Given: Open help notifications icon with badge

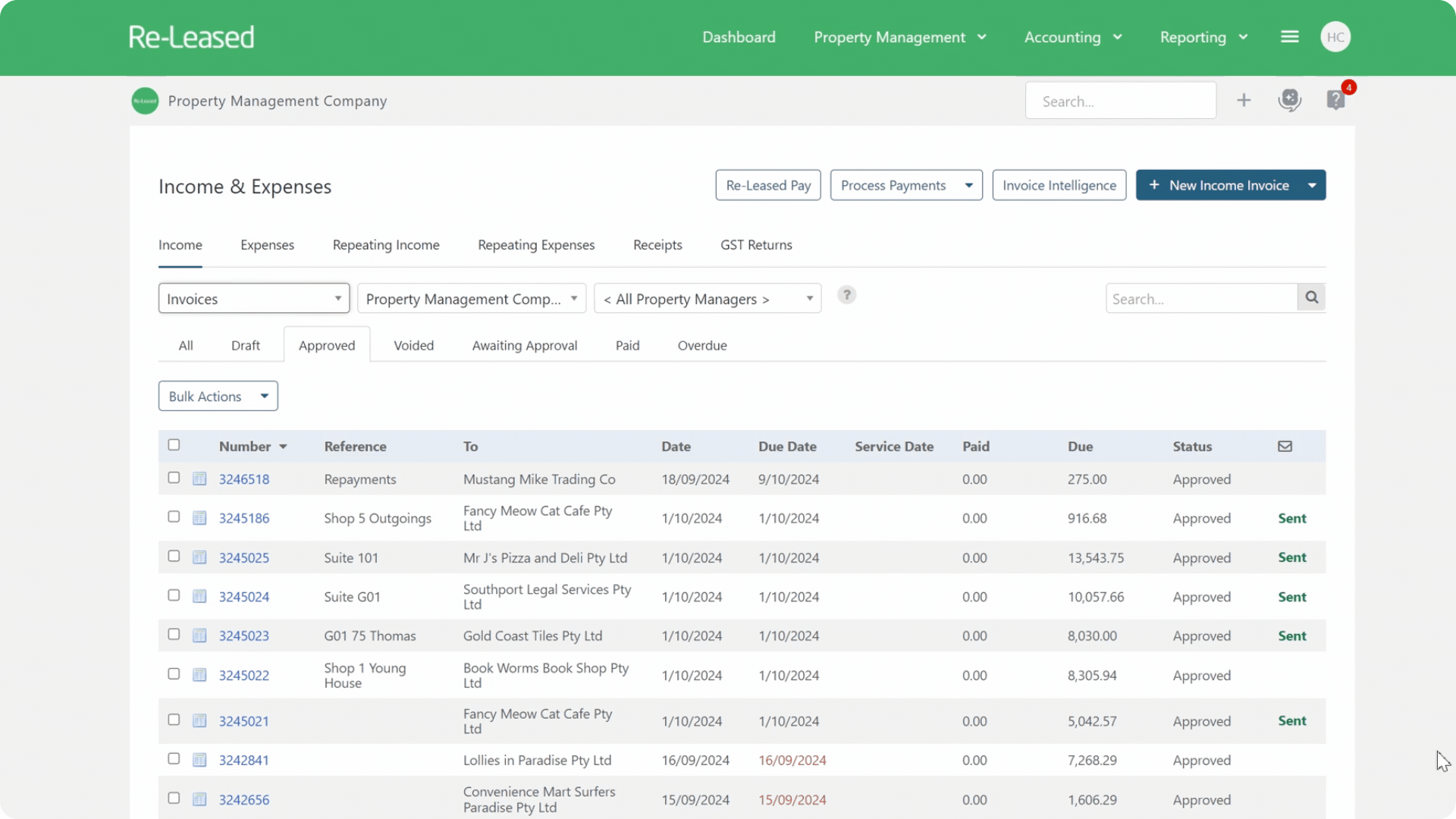Looking at the screenshot, I should (x=1336, y=99).
